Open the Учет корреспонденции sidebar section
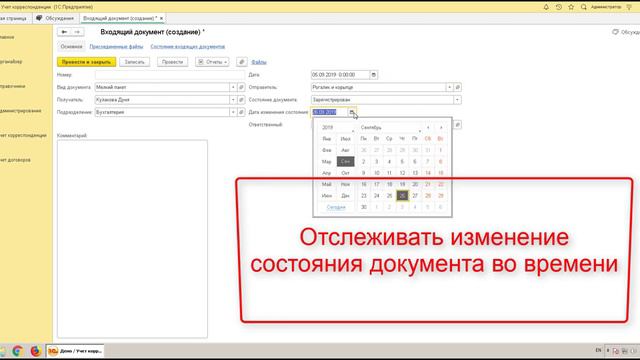The image size is (640, 360). tap(23, 135)
